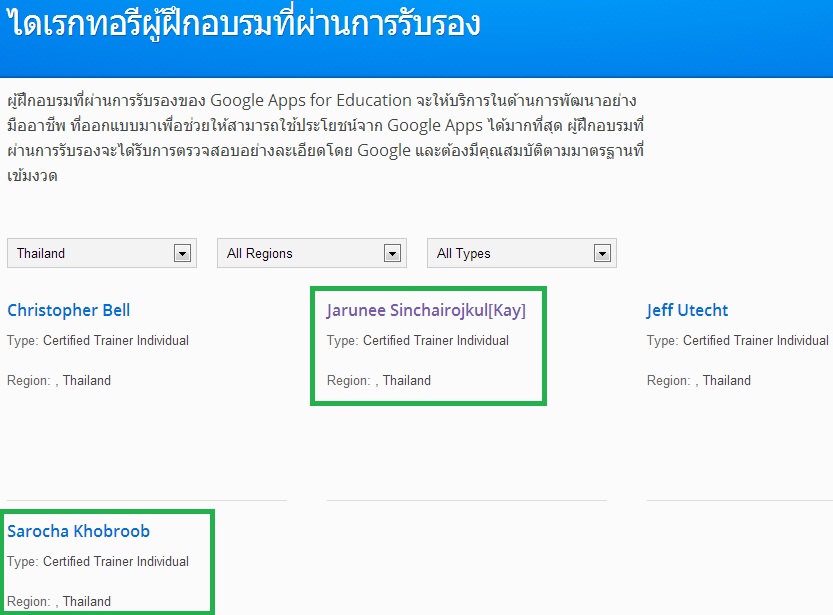Open Jarunee Sinchairojkul[Kay] trainer profile
The width and height of the screenshot is (833, 615).
(x=426, y=310)
